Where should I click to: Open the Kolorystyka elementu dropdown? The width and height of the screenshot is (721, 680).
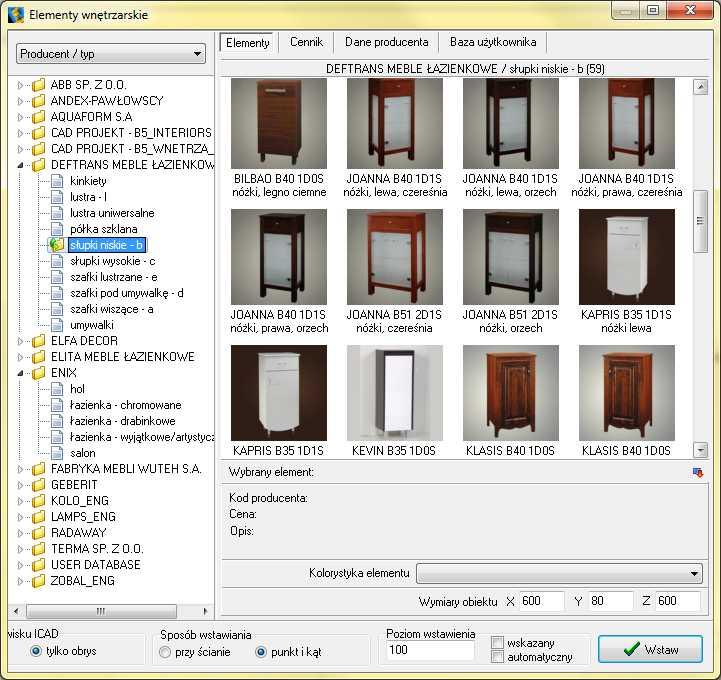pyautogui.click(x=559, y=573)
